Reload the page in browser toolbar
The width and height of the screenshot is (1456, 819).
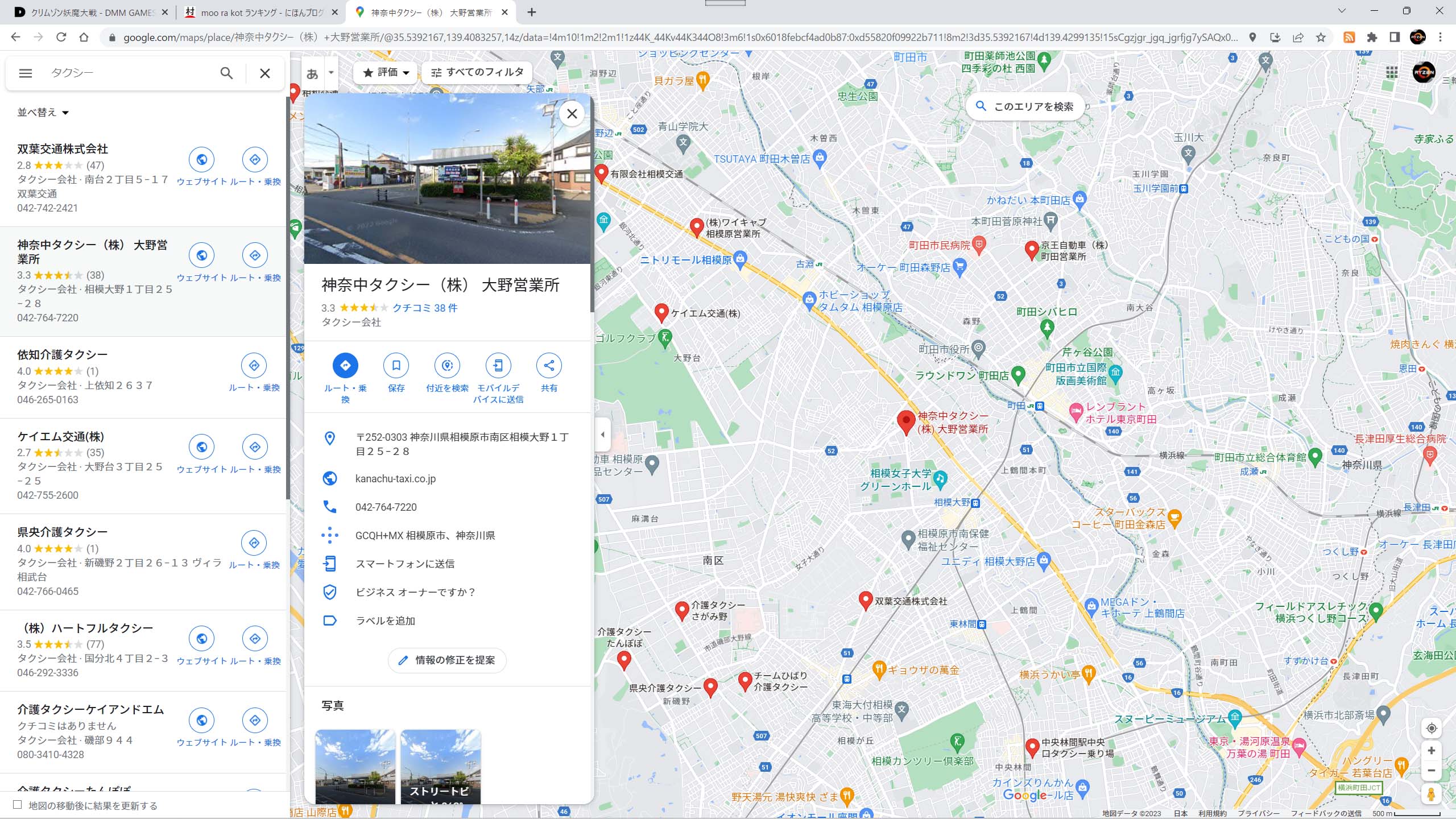click(61, 38)
